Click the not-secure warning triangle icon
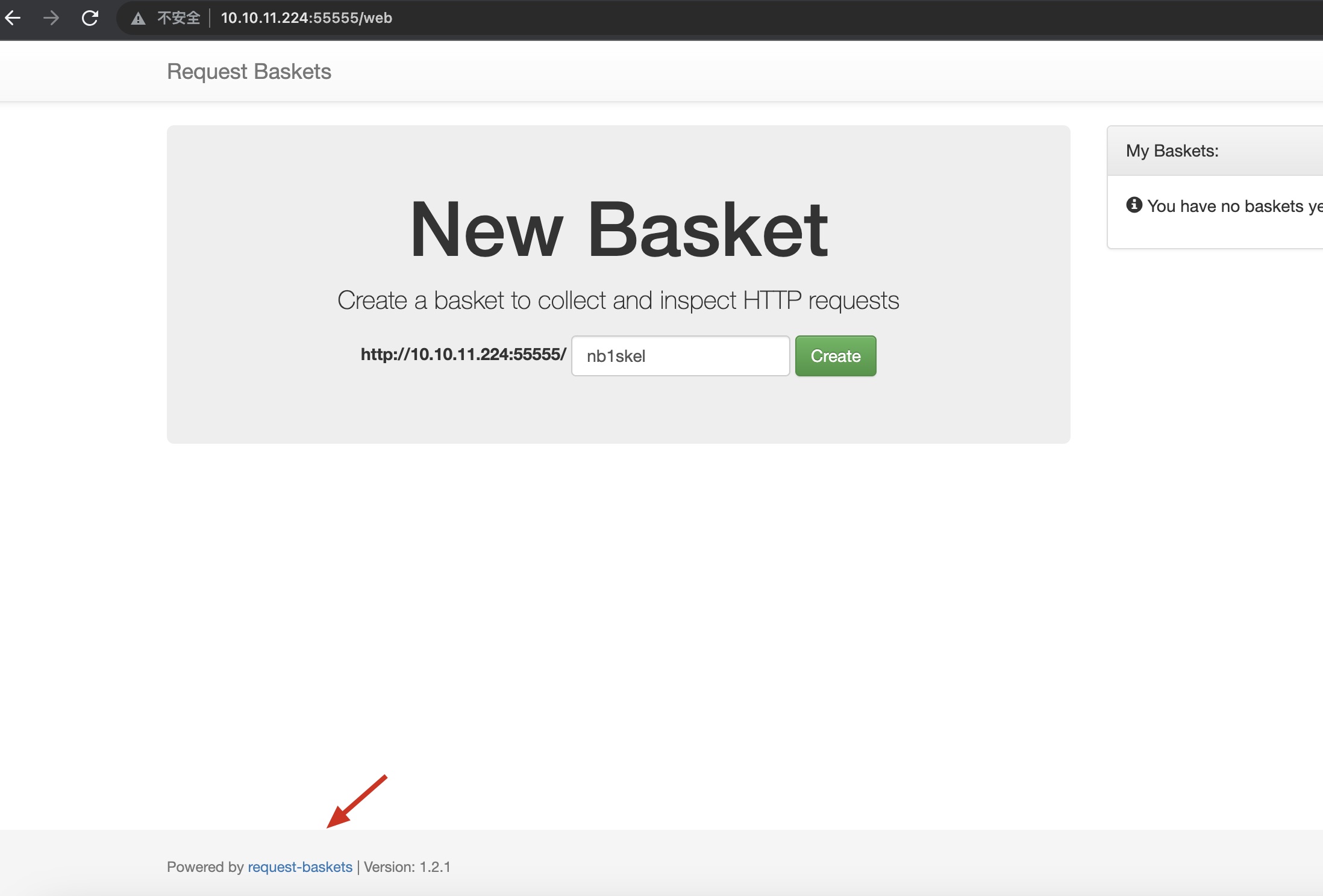Image resolution: width=1323 pixels, height=896 pixels. pos(139,19)
